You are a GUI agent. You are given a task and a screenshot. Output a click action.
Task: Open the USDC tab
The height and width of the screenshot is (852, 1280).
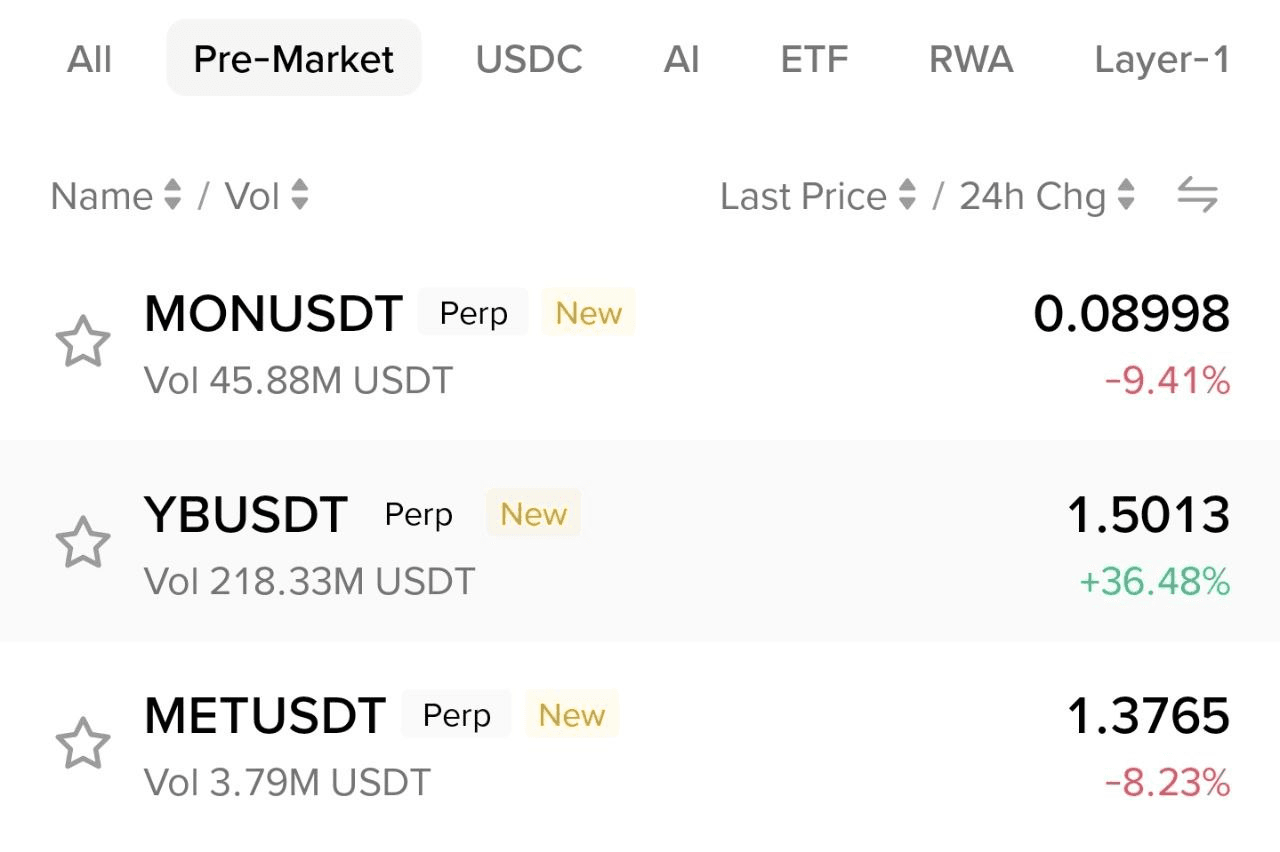pos(529,59)
